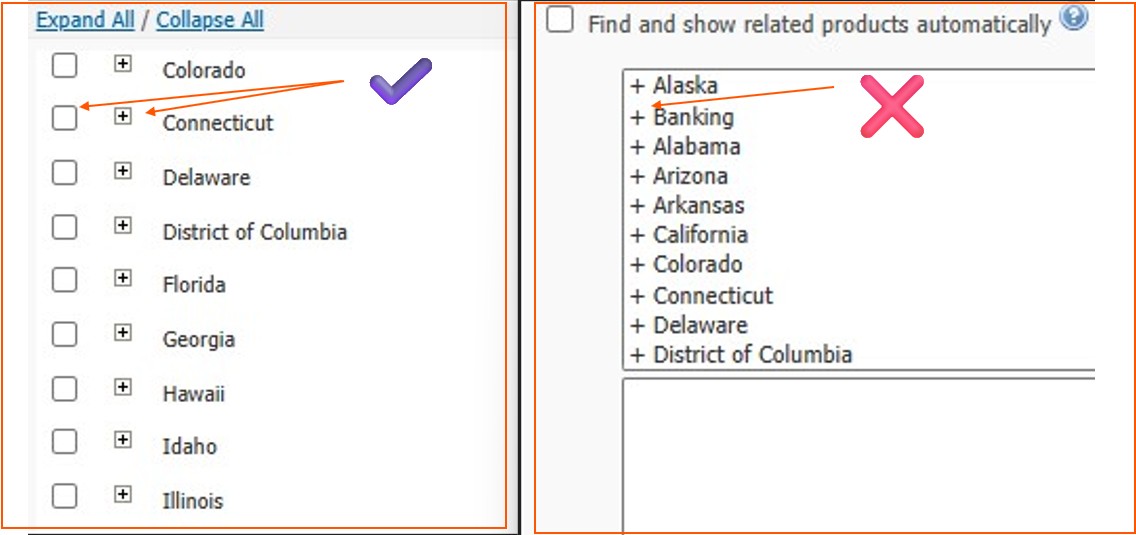This screenshot has width=1136, height=535.
Task: Check the Colorado checkbox
Action: [64, 66]
